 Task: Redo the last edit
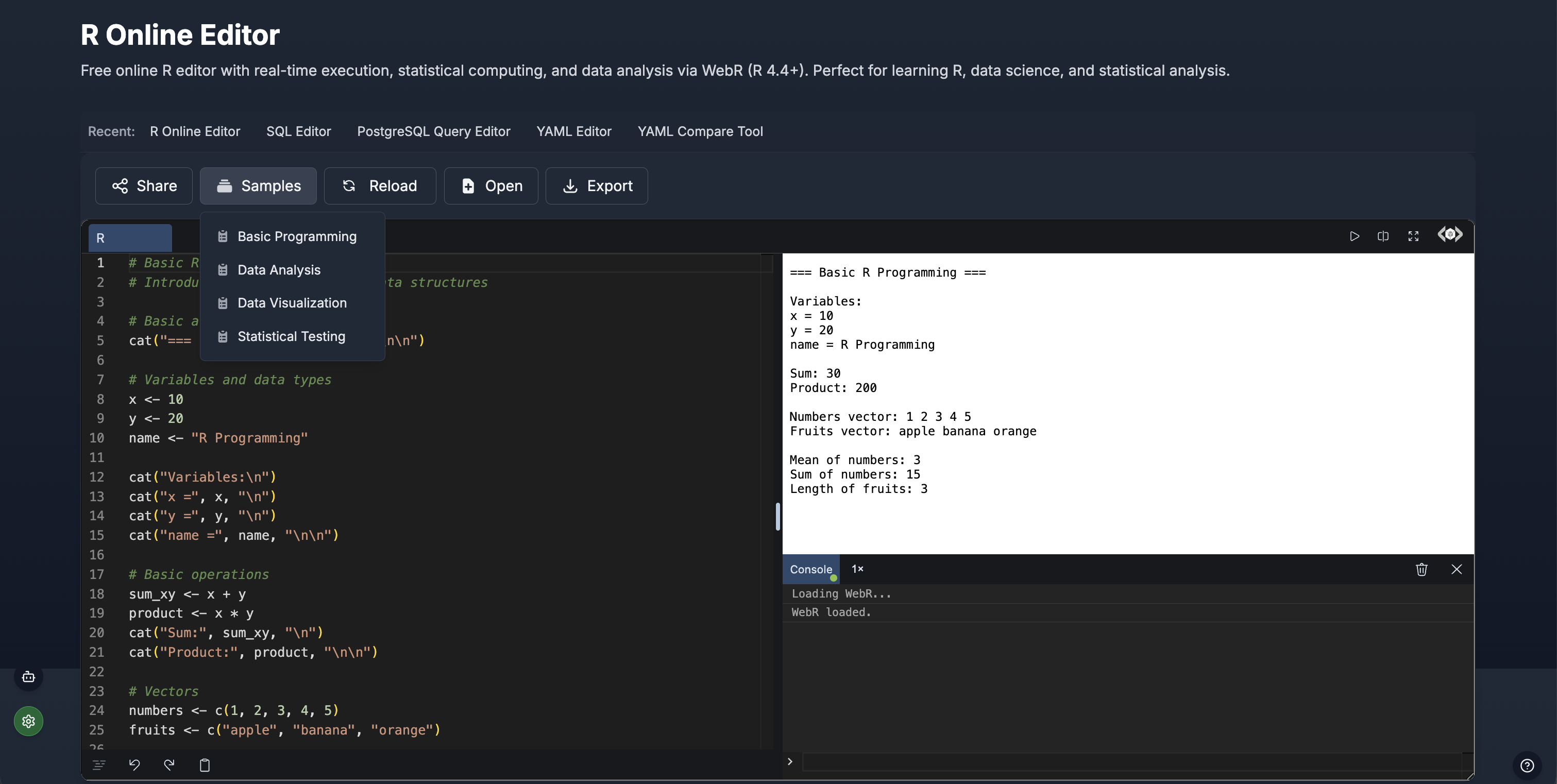coord(170,764)
